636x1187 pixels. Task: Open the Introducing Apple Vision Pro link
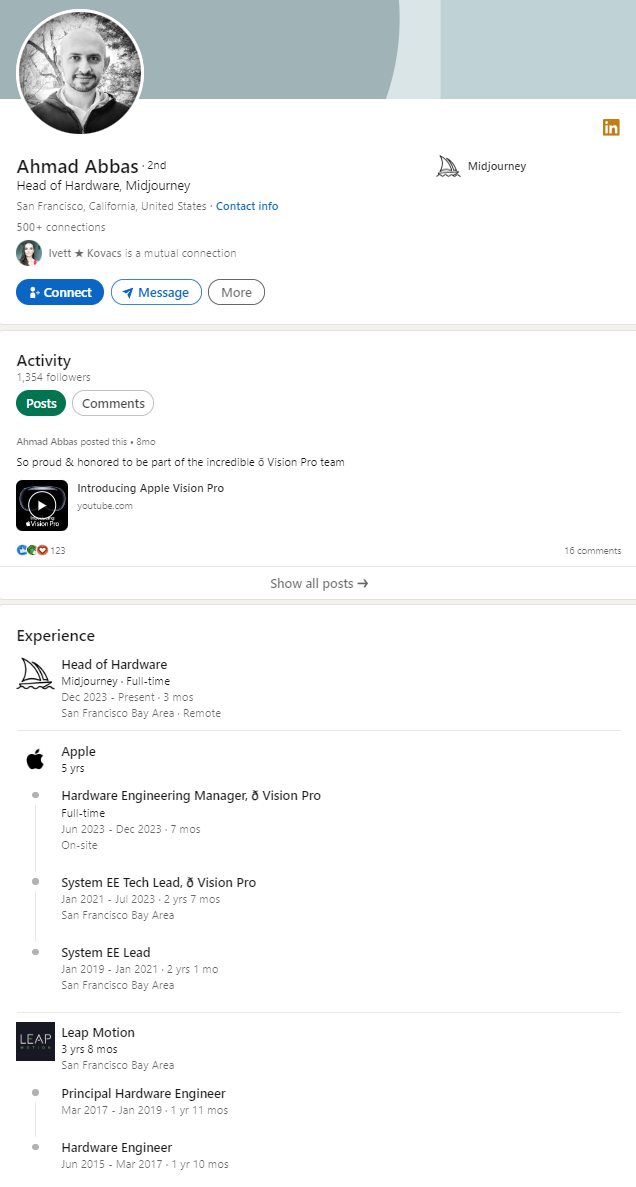click(150, 488)
